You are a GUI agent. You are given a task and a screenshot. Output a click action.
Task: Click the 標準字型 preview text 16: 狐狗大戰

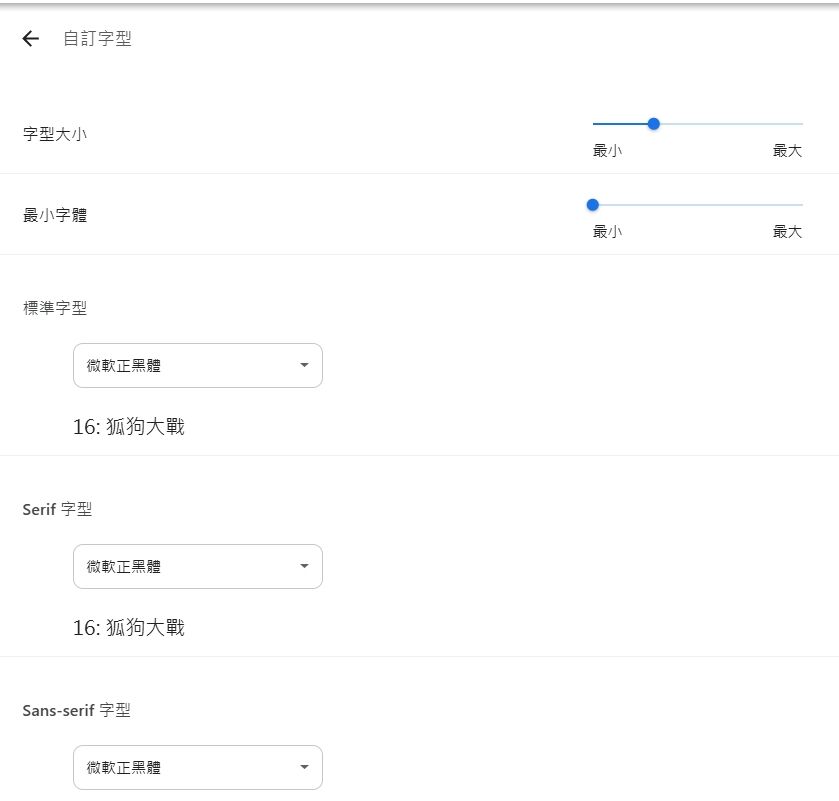click(x=129, y=427)
